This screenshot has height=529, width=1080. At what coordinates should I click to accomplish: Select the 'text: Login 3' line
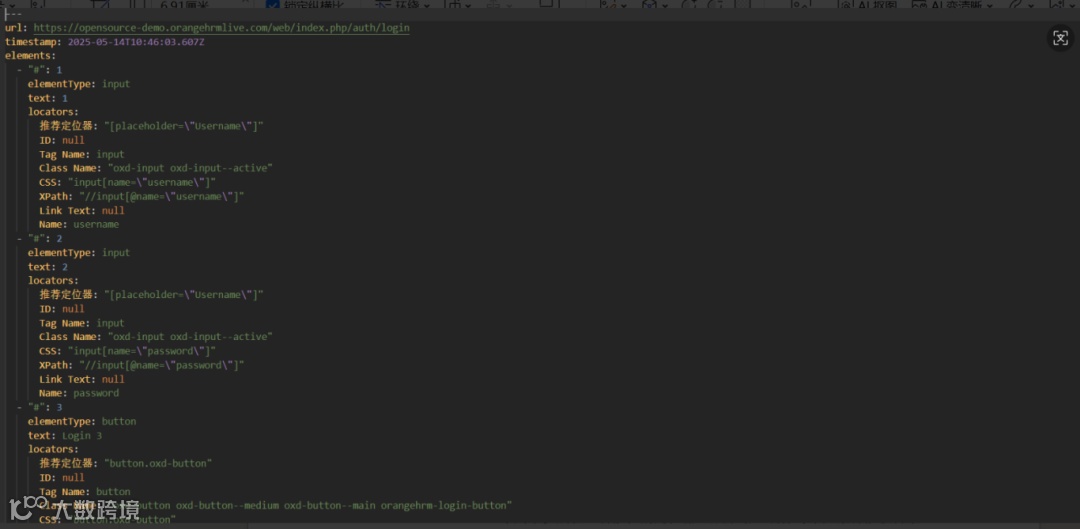coord(65,435)
